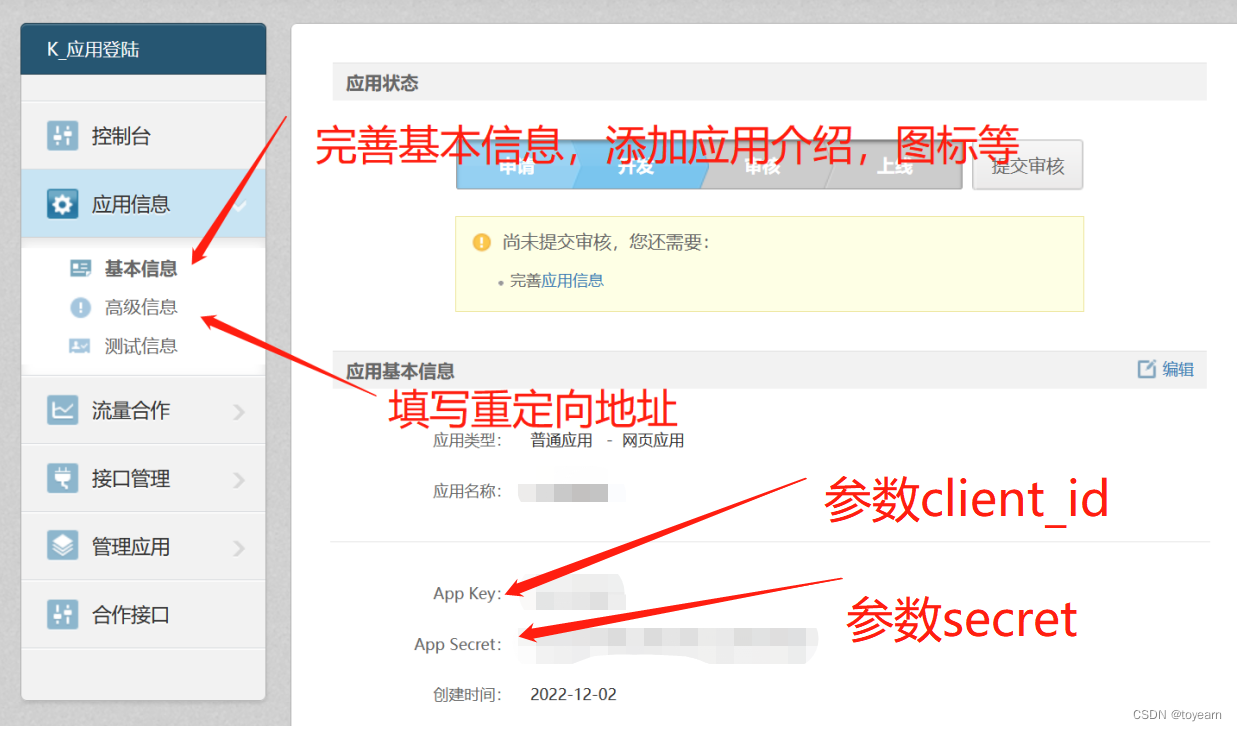Click the 流量合作 chart icon

click(62, 409)
